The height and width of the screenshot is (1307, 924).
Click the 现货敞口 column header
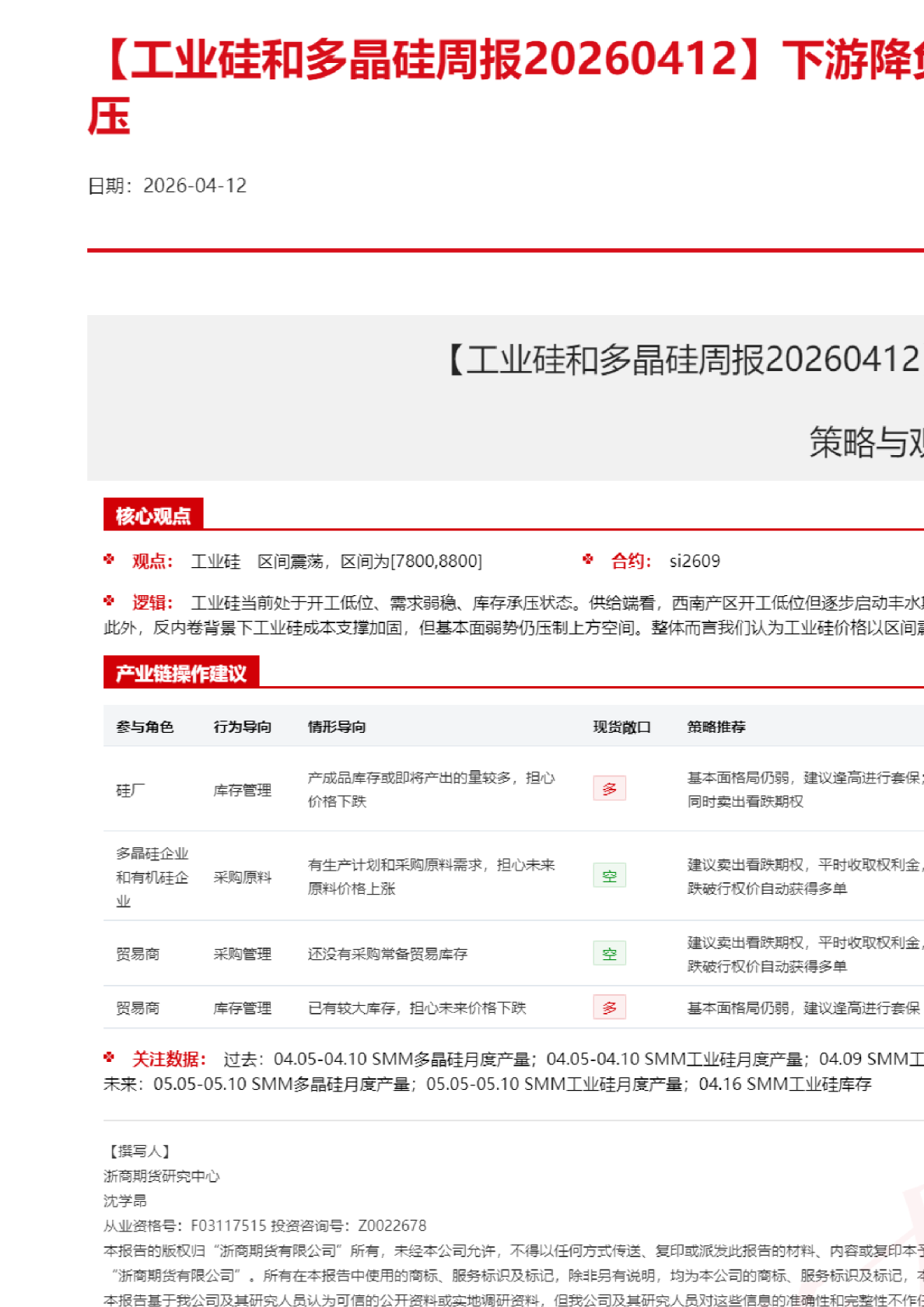coord(621,727)
